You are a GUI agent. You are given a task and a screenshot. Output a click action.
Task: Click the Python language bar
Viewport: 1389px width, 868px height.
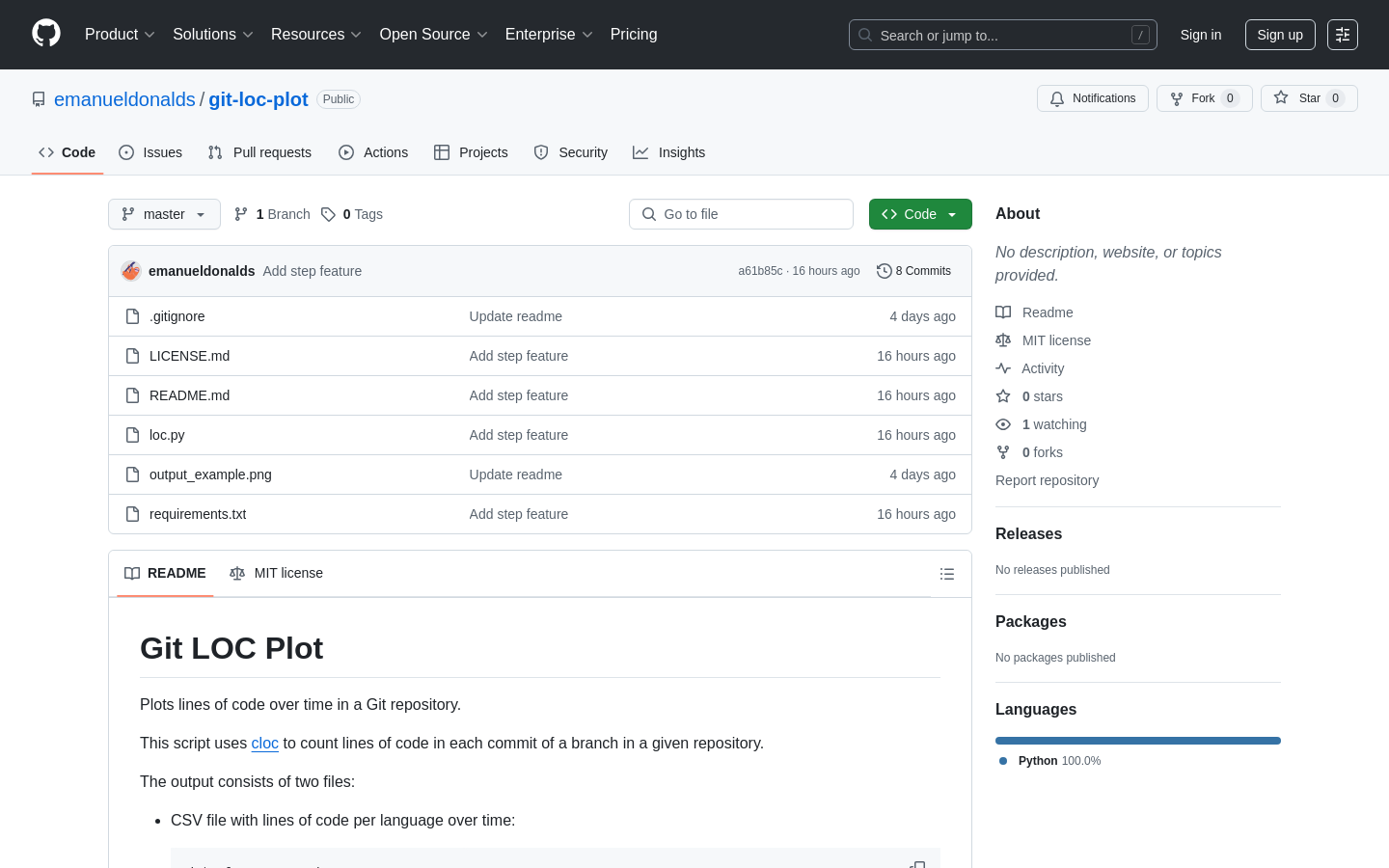click(1138, 741)
